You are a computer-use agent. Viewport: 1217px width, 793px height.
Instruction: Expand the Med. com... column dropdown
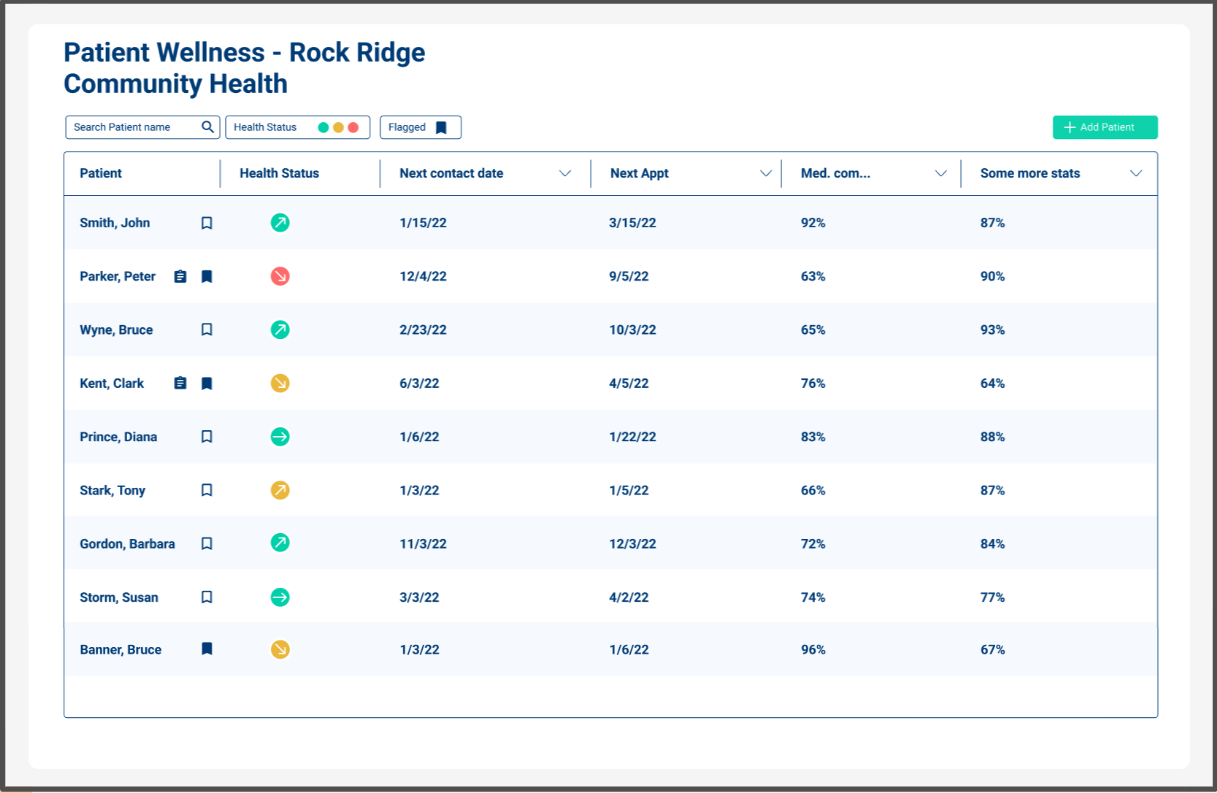(x=941, y=174)
